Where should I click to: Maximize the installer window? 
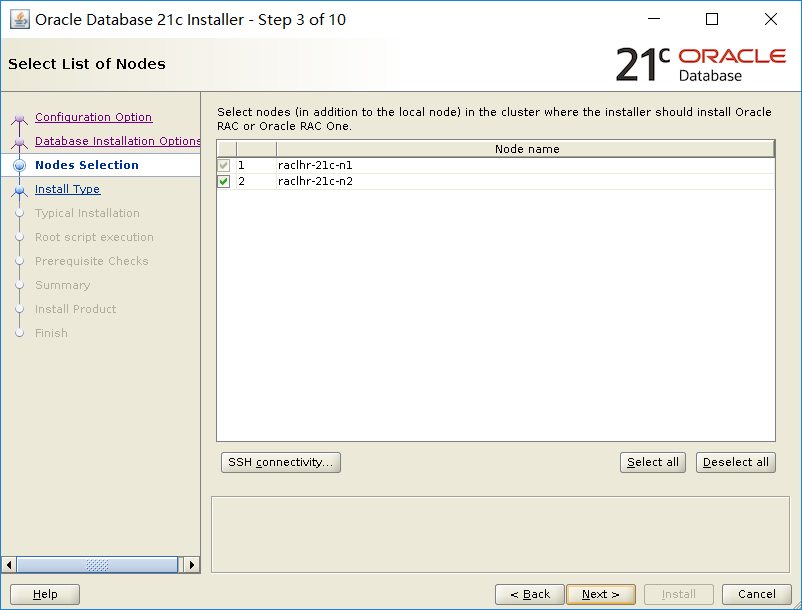(711, 19)
